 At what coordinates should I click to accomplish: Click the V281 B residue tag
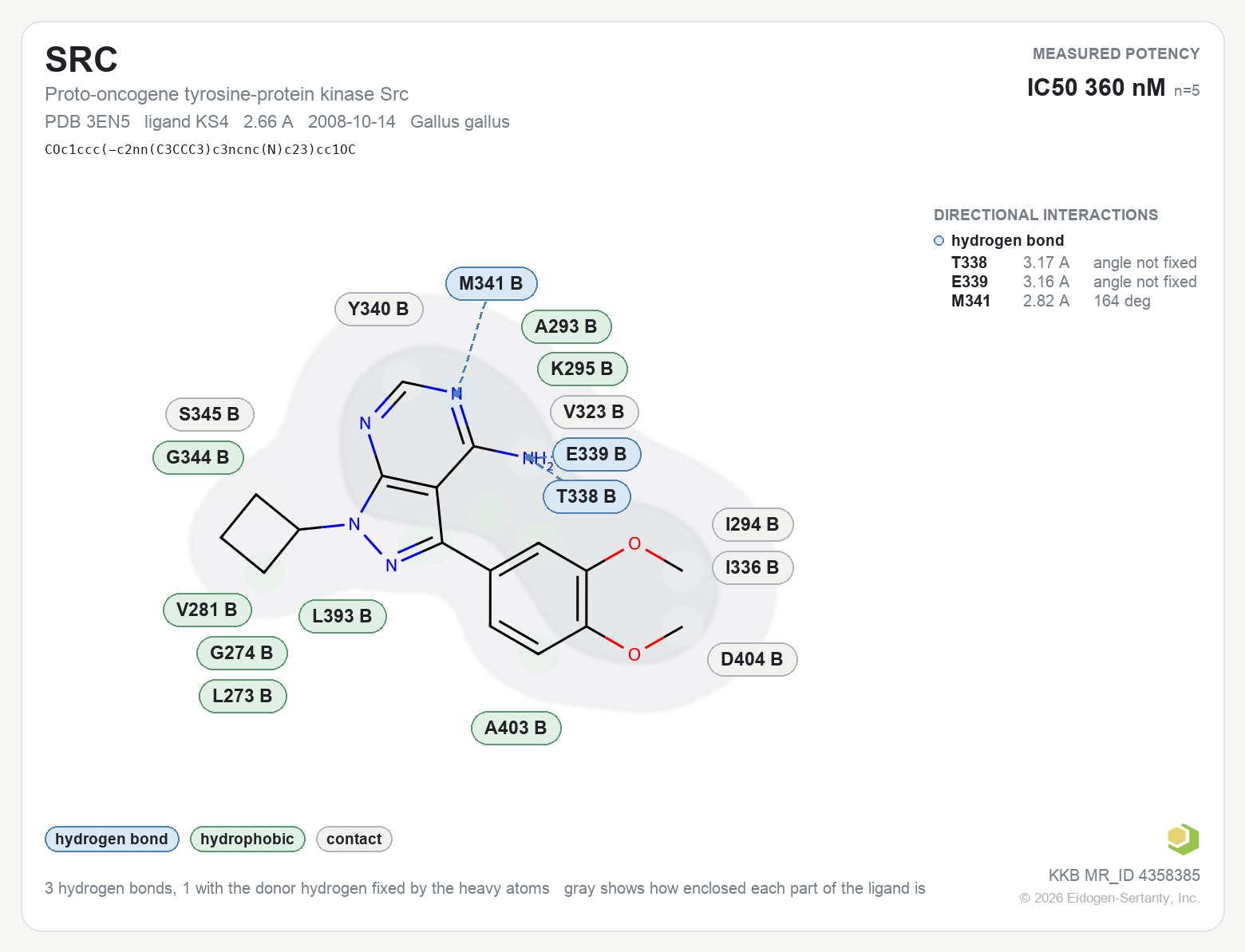pyautogui.click(x=207, y=610)
